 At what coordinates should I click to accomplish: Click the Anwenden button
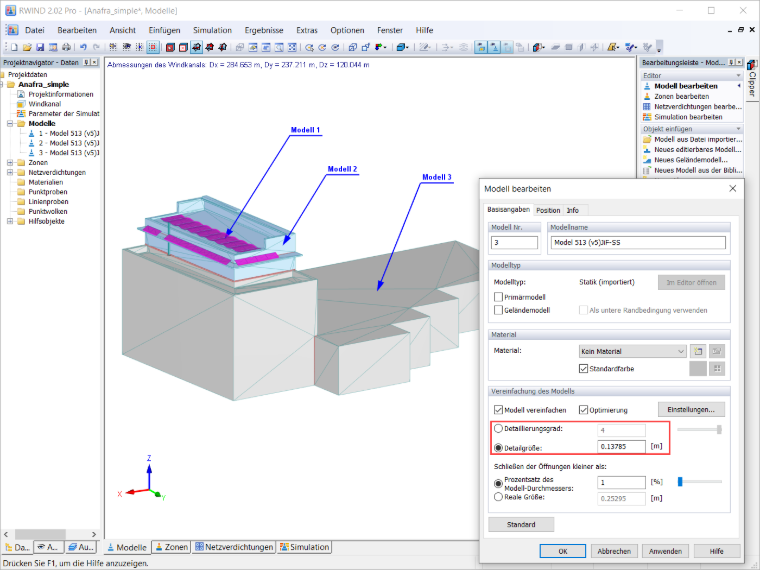(665, 551)
